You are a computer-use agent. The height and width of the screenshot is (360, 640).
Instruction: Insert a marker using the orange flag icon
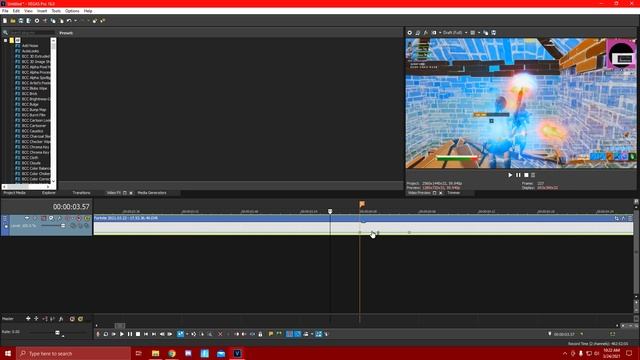coord(271,334)
